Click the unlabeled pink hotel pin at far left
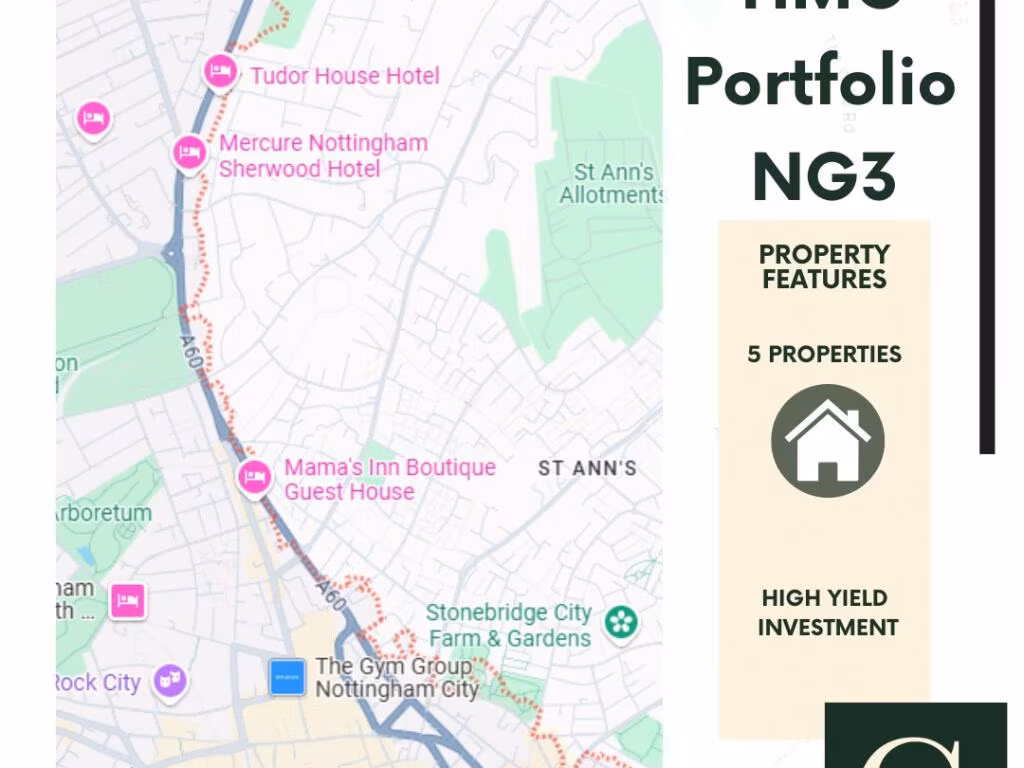Viewport: 1024px width, 768px height. click(94, 120)
